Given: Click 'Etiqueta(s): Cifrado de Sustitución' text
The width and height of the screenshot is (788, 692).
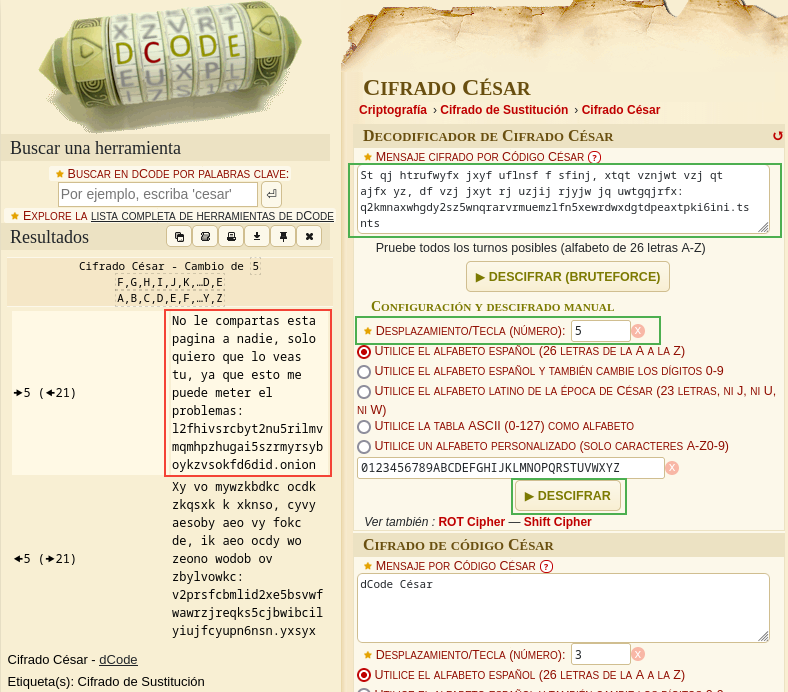Looking at the screenshot, I should (x=106, y=681).
